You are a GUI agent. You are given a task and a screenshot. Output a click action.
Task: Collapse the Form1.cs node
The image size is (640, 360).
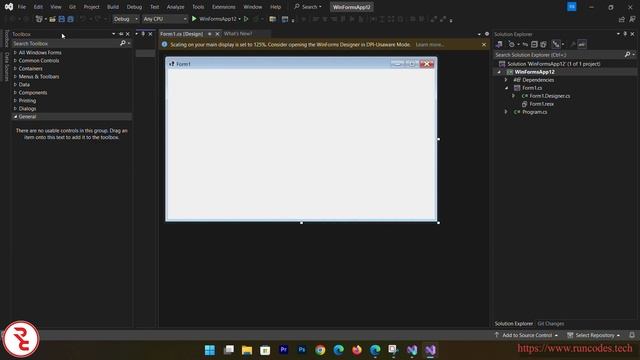506,88
